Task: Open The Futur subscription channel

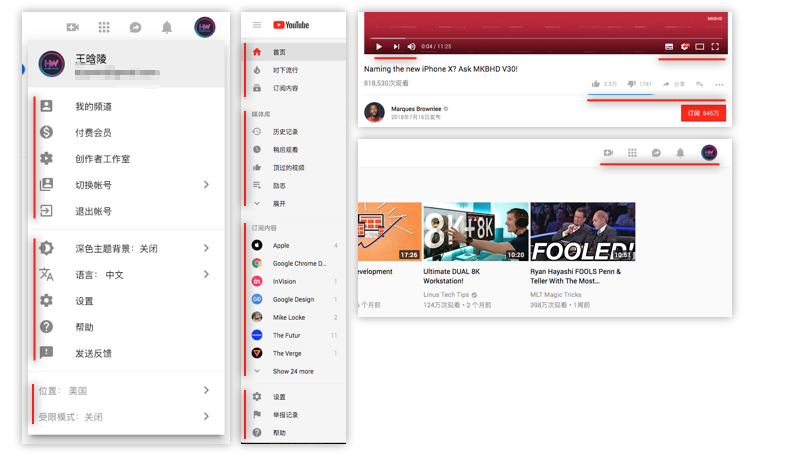Action: click(x=294, y=335)
